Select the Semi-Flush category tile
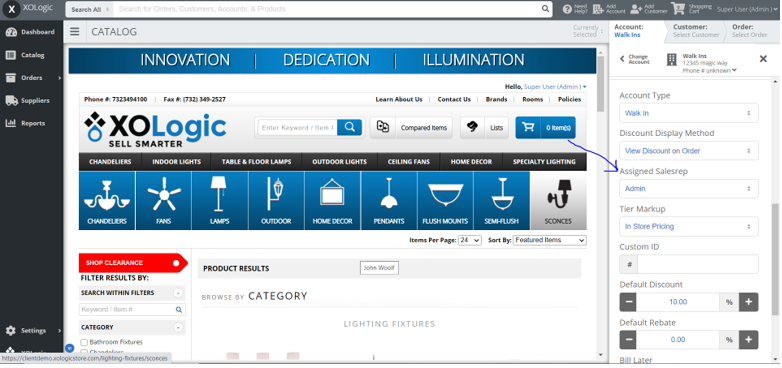The height and width of the screenshot is (368, 782). (502, 200)
